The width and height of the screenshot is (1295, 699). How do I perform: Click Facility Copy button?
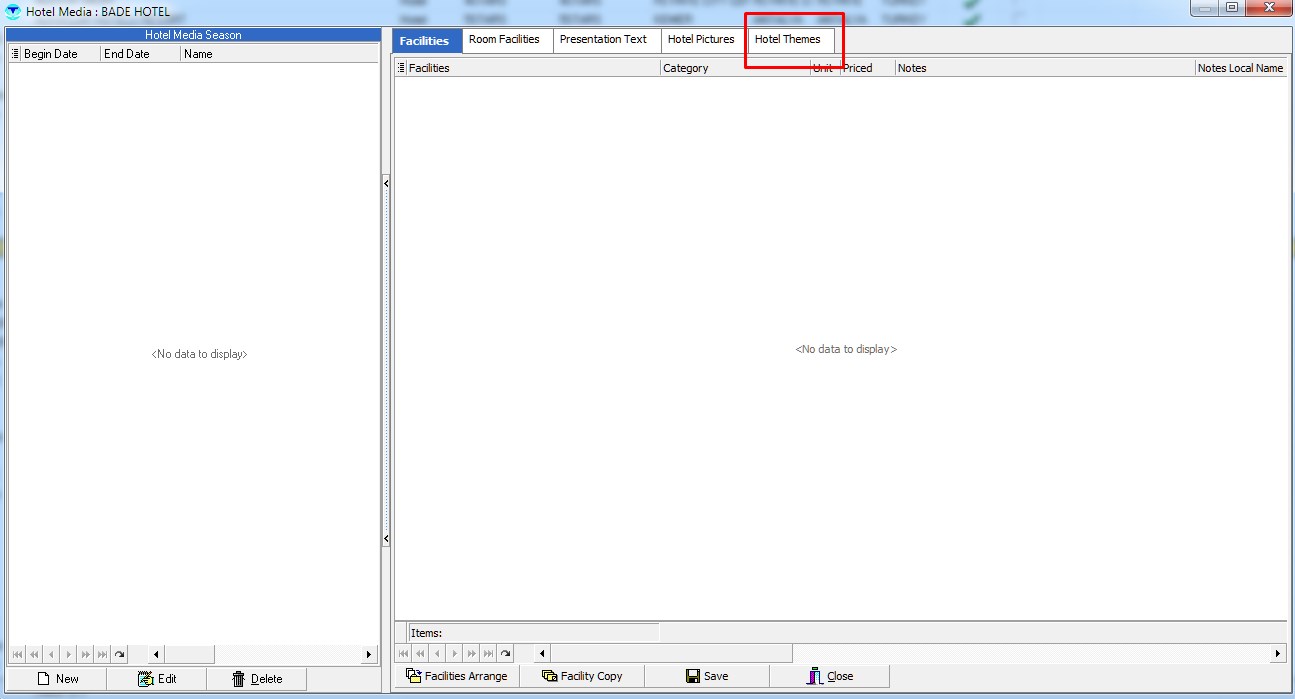582,676
